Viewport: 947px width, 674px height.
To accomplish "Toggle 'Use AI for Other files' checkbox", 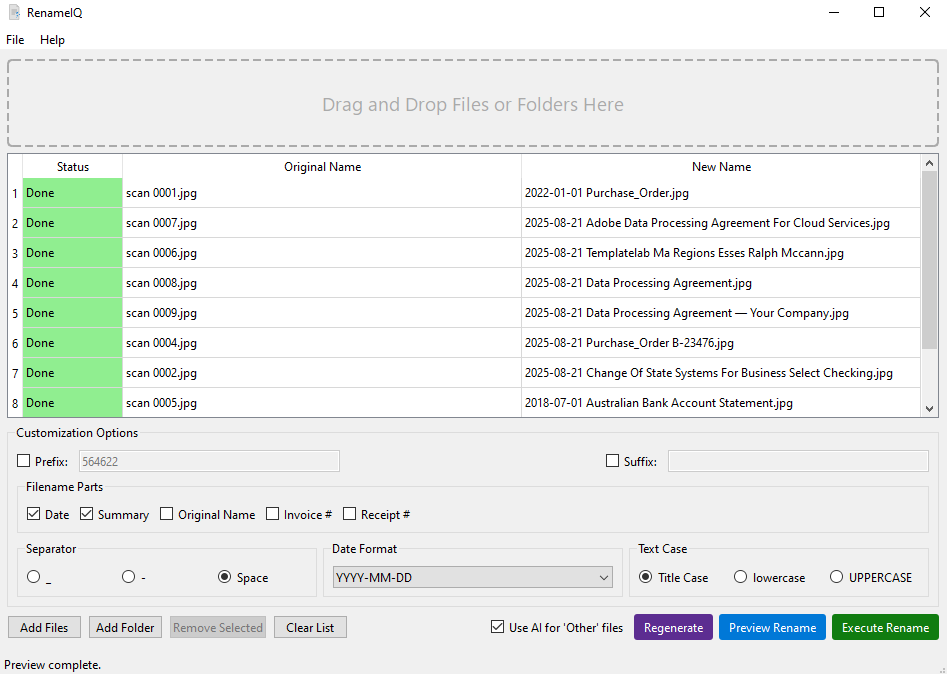I will 498,628.
